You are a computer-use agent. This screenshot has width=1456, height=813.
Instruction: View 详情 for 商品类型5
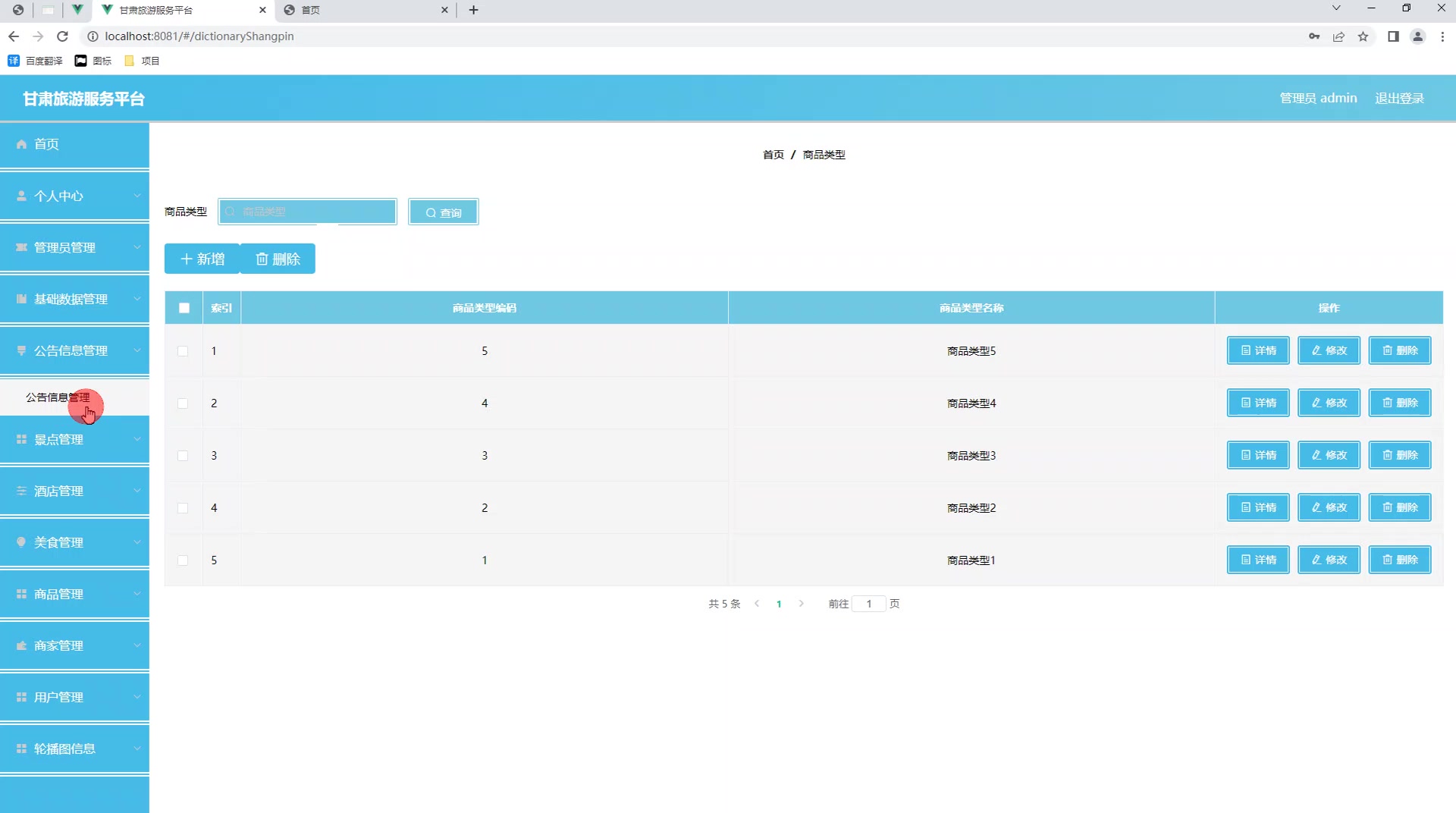pyautogui.click(x=1258, y=350)
